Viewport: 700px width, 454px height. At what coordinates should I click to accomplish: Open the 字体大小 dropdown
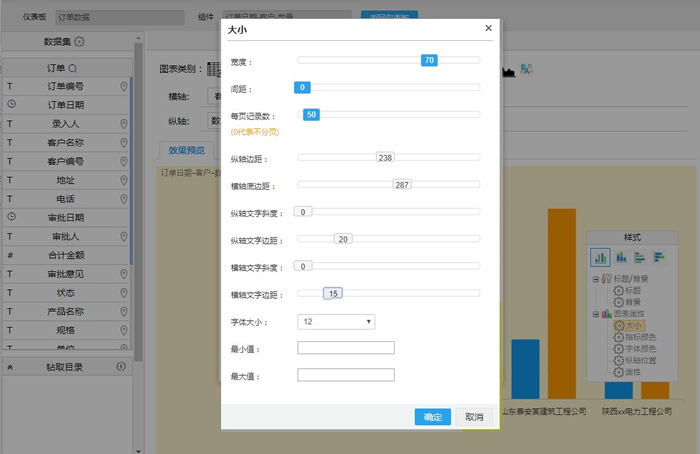(x=336, y=321)
